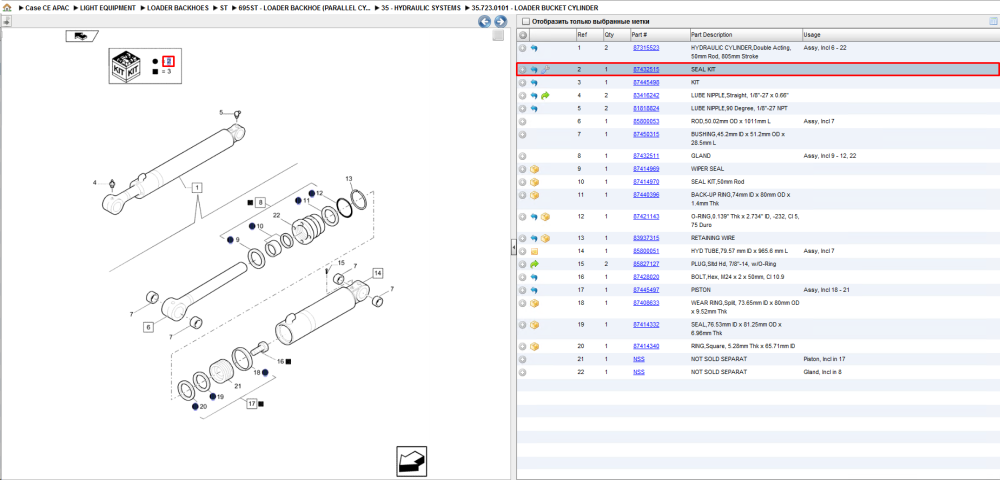Click callout 1 box in the diagram

click(x=197, y=187)
